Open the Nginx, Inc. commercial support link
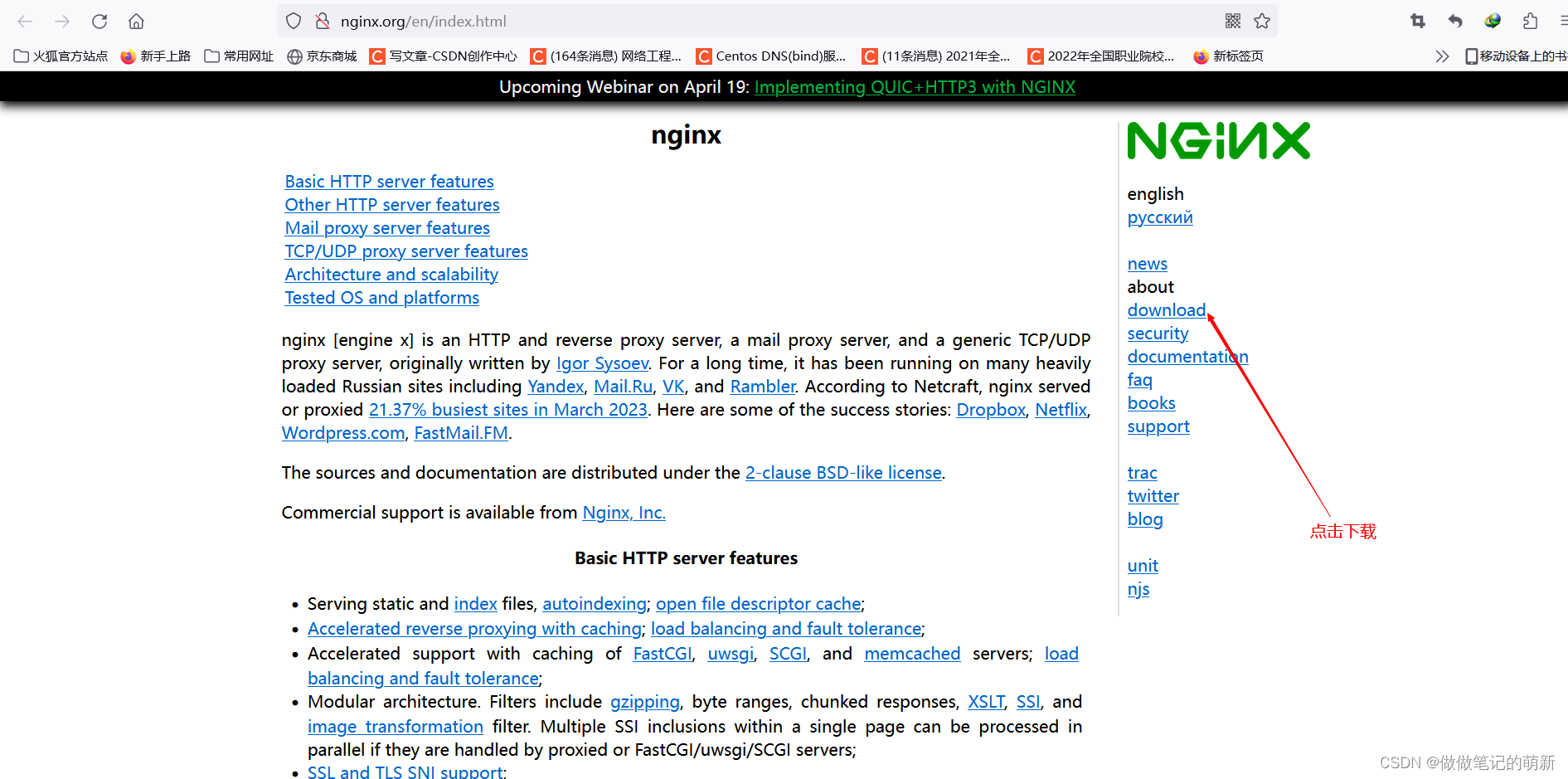This screenshot has width=1568, height=779. (624, 513)
